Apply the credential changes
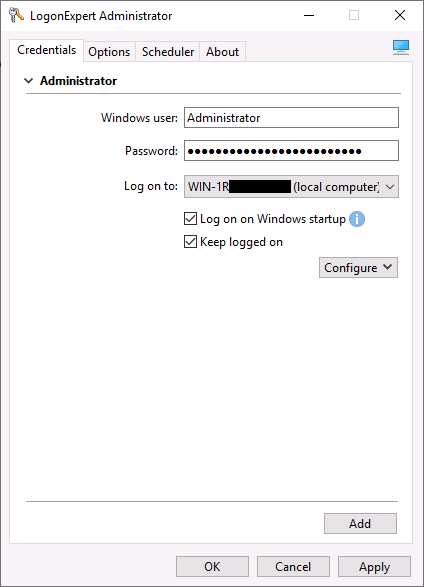The width and height of the screenshot is (424, 587). [x=374, y=566]
